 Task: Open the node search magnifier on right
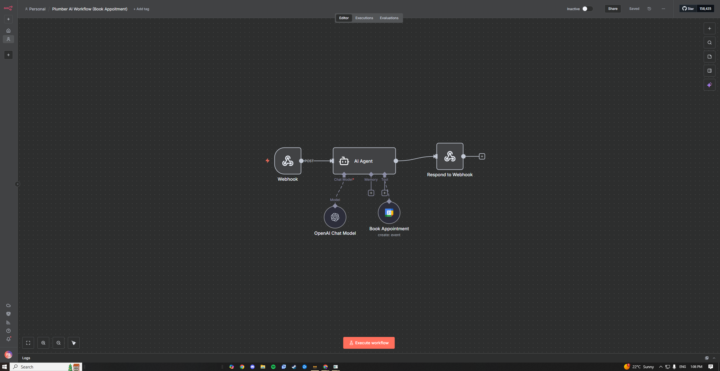[709, 43]
